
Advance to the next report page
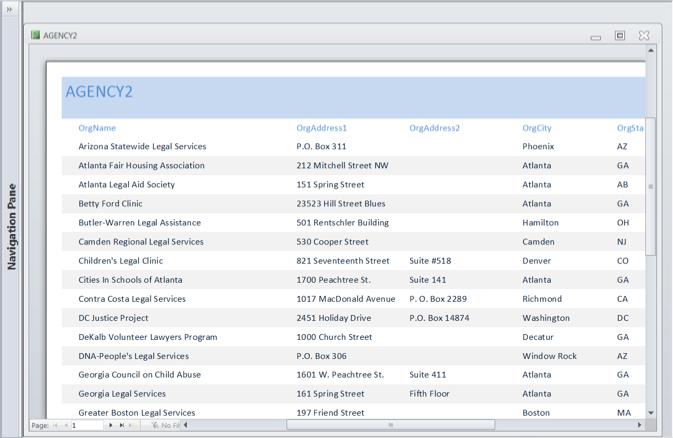click(111, 425)
